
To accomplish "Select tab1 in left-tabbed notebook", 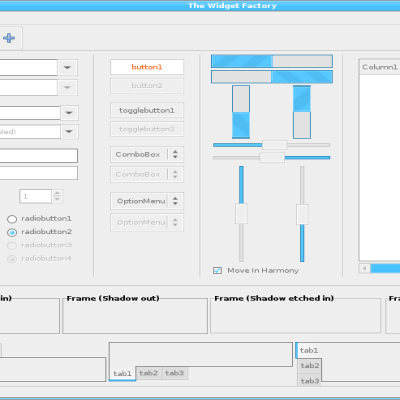I will [x=309, y=350].
